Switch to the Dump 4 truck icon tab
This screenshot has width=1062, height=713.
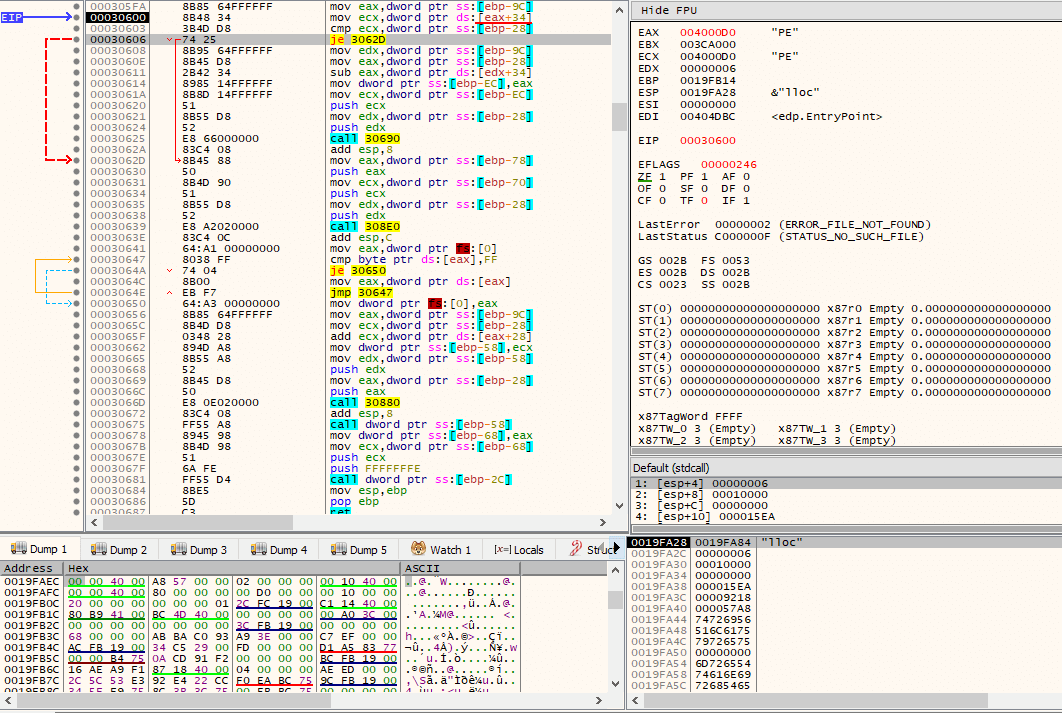pos(258,548)
